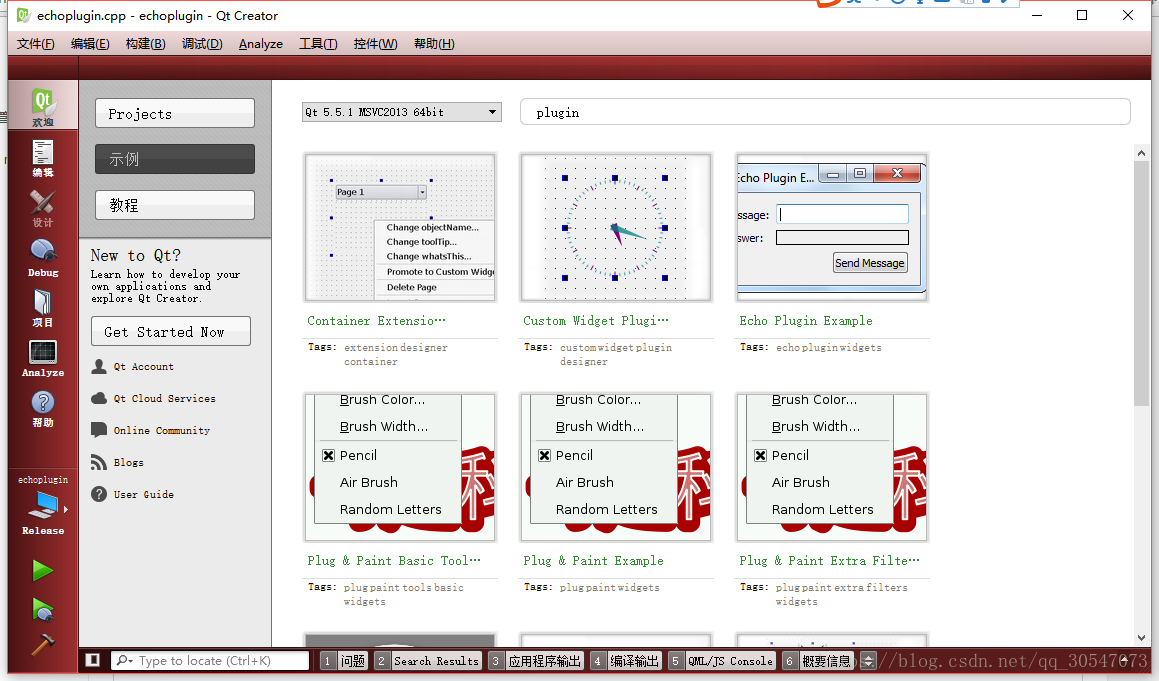Screen dimensions: 1159x681
Task: Open the 构建(B) menu
Action: [x=146, y=44]
